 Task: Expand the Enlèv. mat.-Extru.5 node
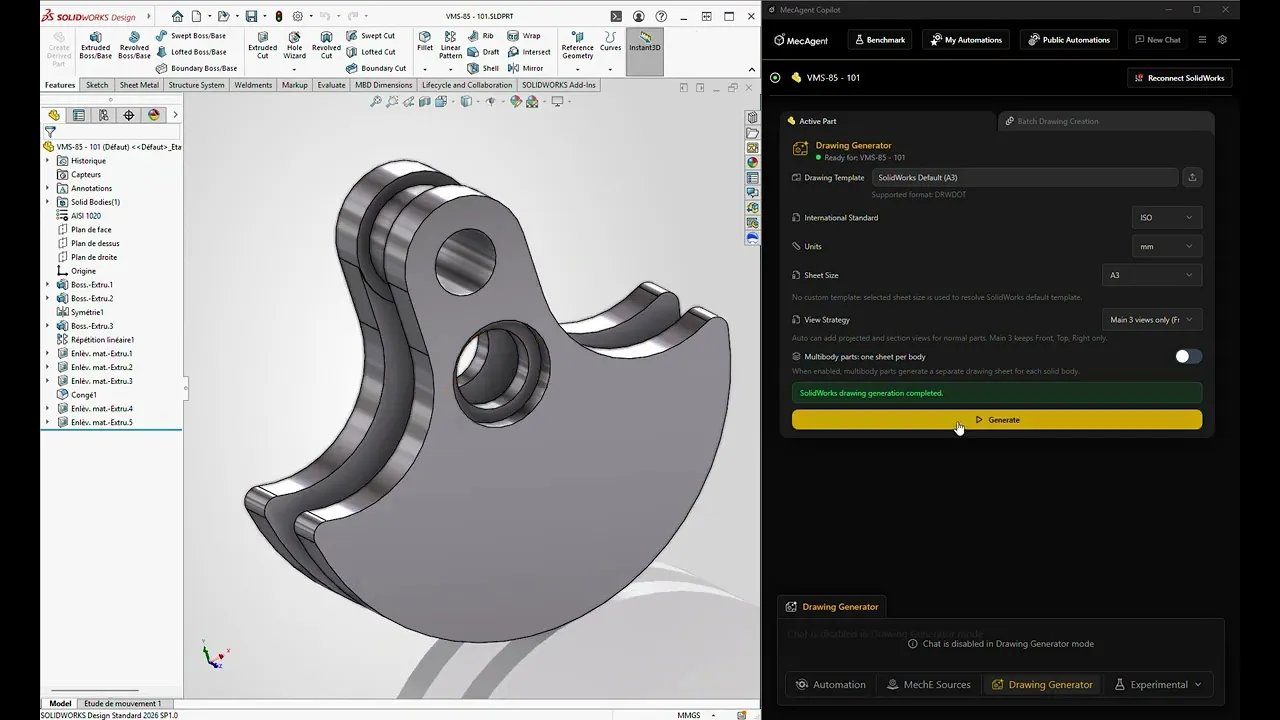tap(47, 422)
